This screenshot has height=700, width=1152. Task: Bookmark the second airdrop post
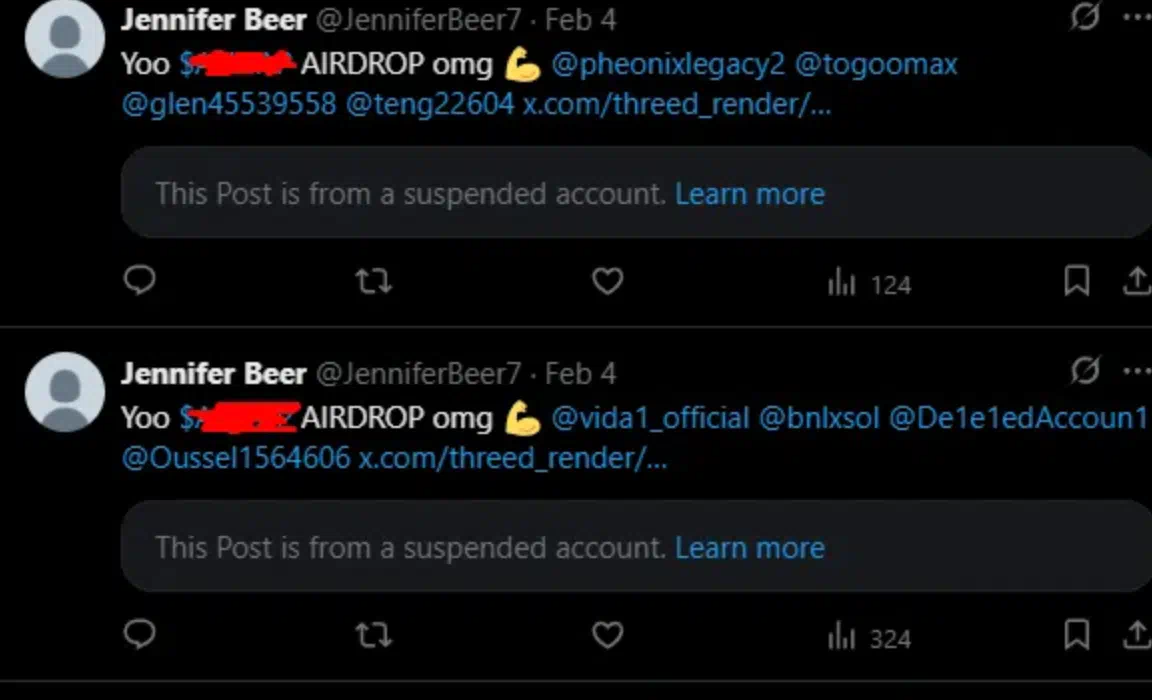1076,635
